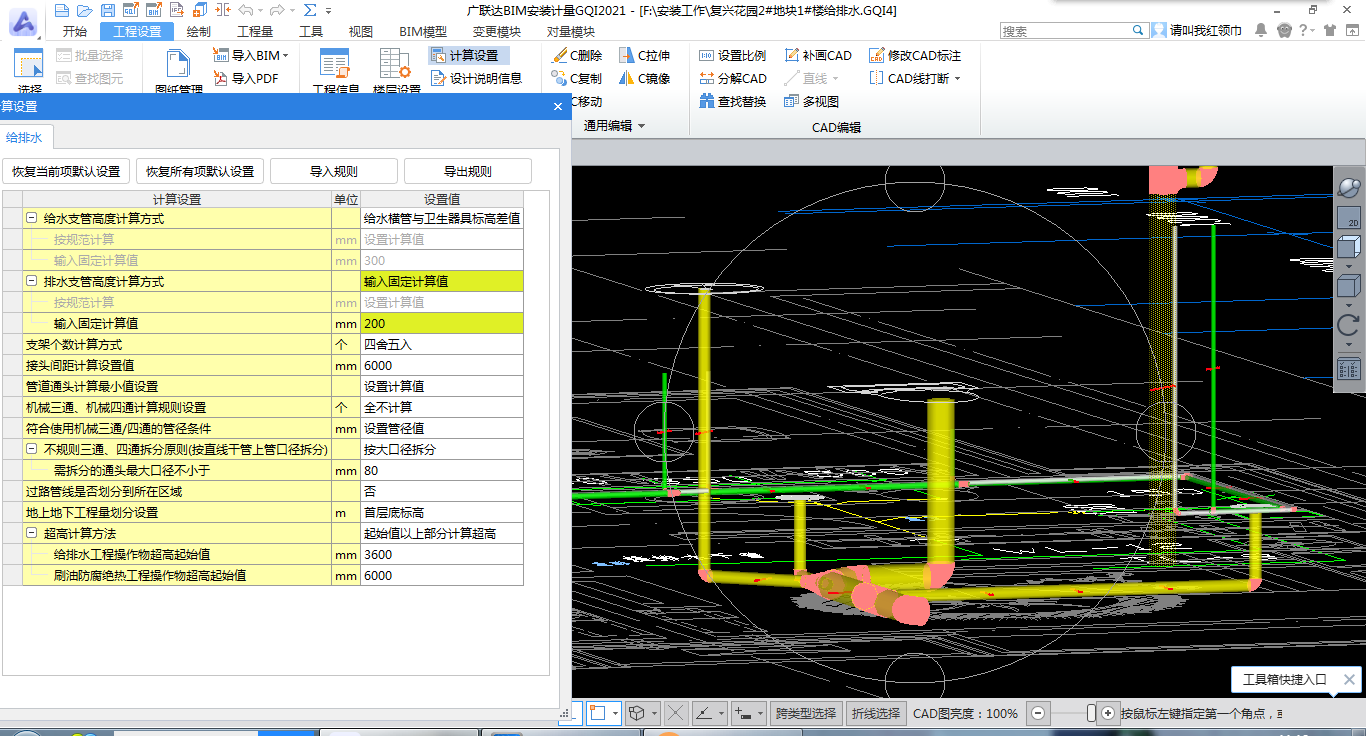Image resolution: width=1366 pixels, height=736 pixels.
Task: Open the 开始 ribbon tab
Action: [x=75, y=31]
